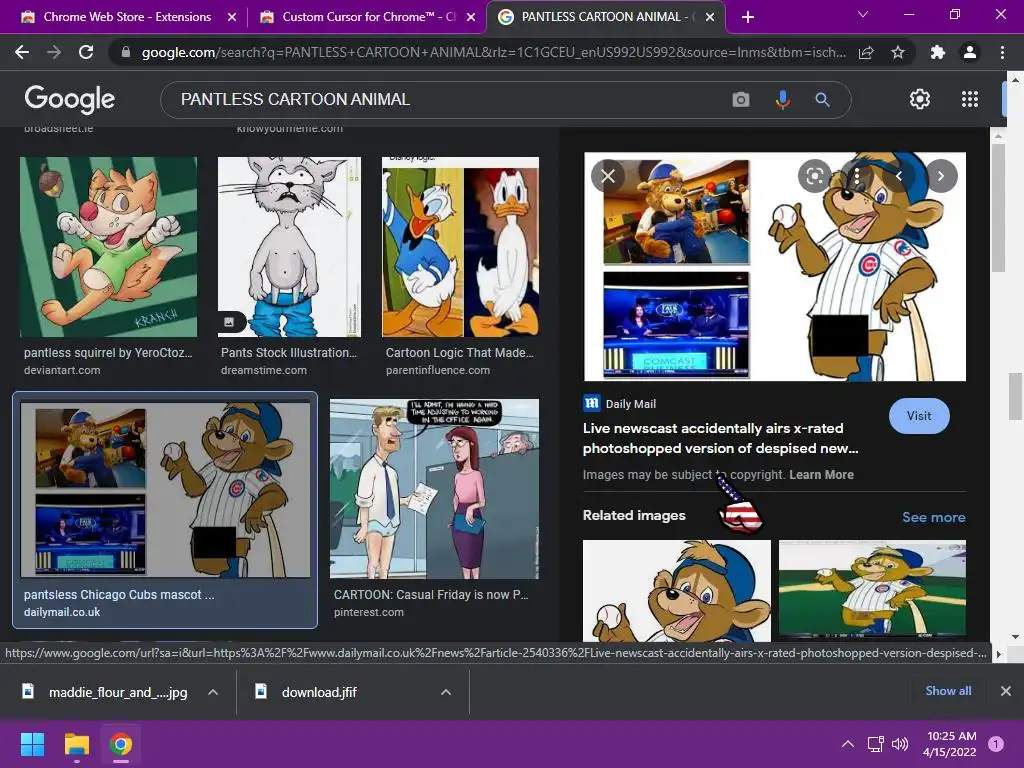
Task: Click the dailymail.co.uk source text
Action: coord(62,613)
